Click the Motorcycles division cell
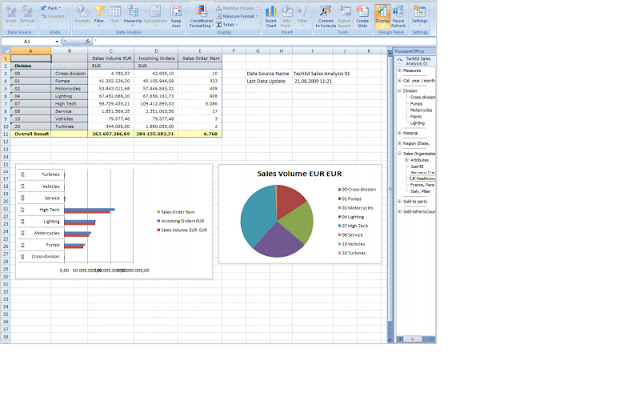Screen dimensions: 640x413 [69, 89]
